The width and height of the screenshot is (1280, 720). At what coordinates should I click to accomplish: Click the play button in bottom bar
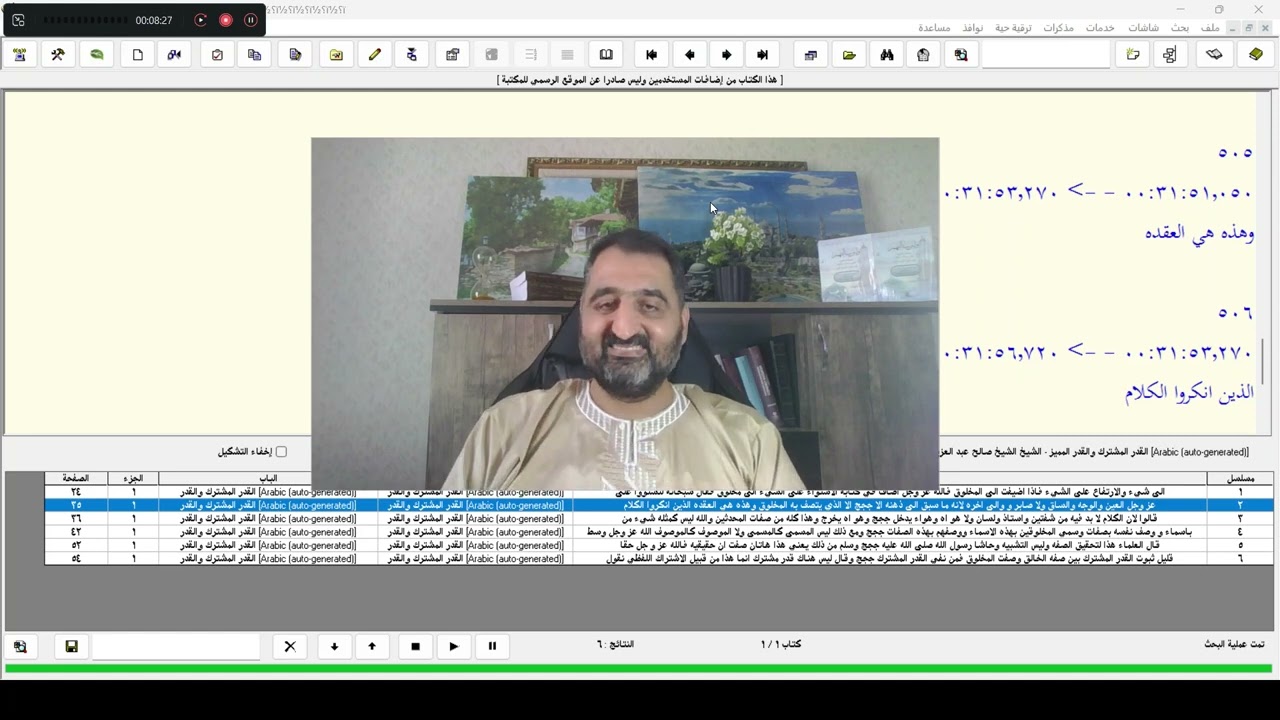[x=453, y=646]
